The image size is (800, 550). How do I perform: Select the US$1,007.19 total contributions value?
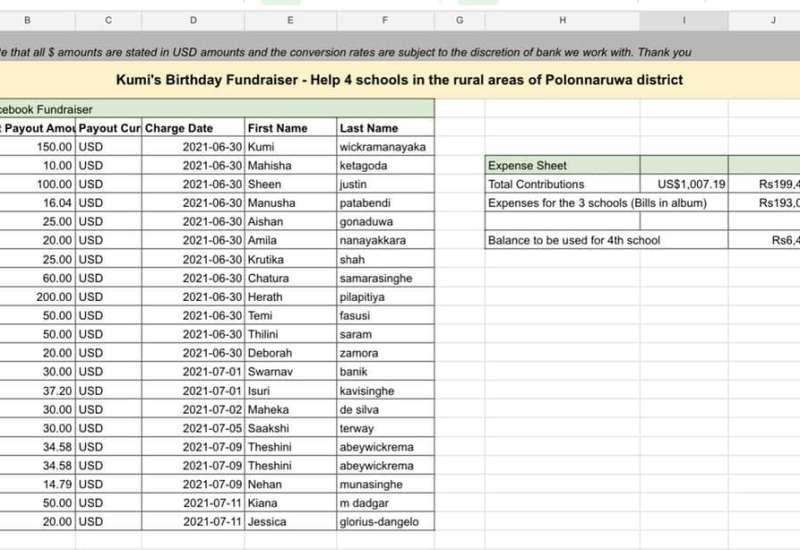click(684, 184)
